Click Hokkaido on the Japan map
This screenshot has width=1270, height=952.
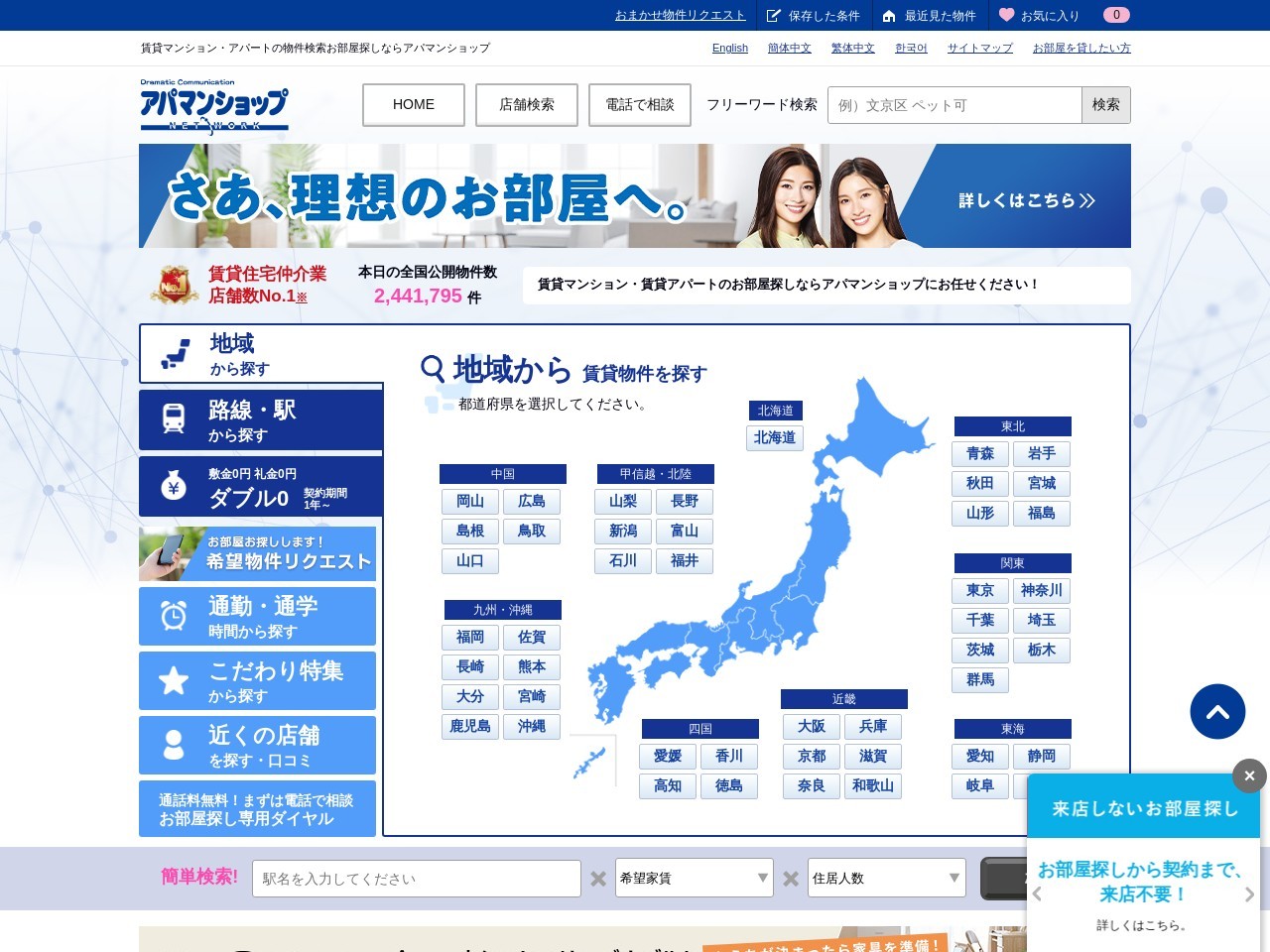873,431
